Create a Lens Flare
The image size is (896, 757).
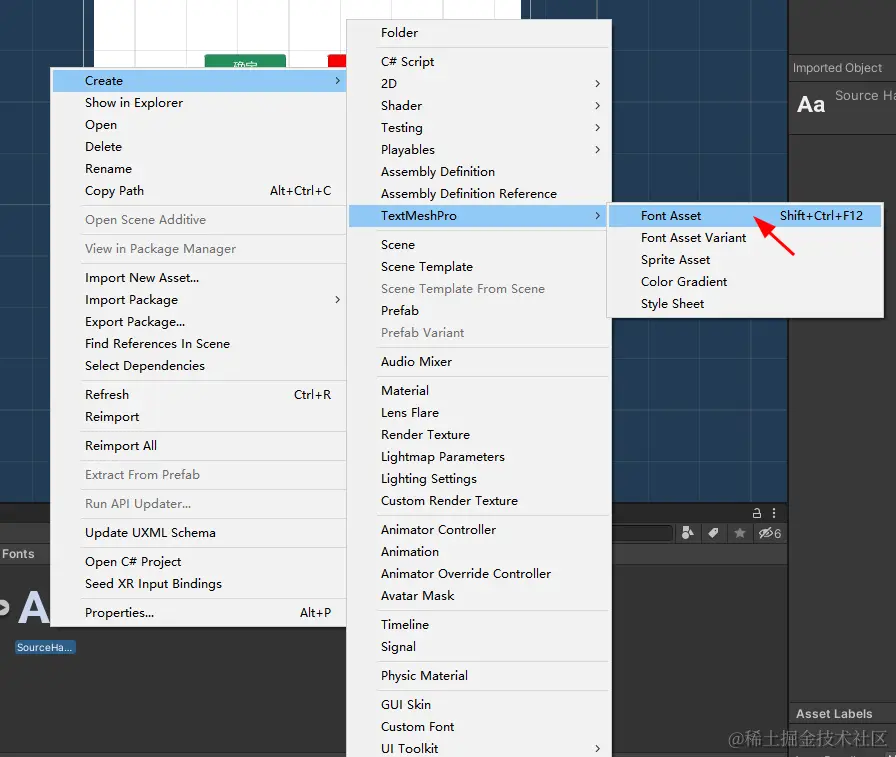tap(479, 412)
